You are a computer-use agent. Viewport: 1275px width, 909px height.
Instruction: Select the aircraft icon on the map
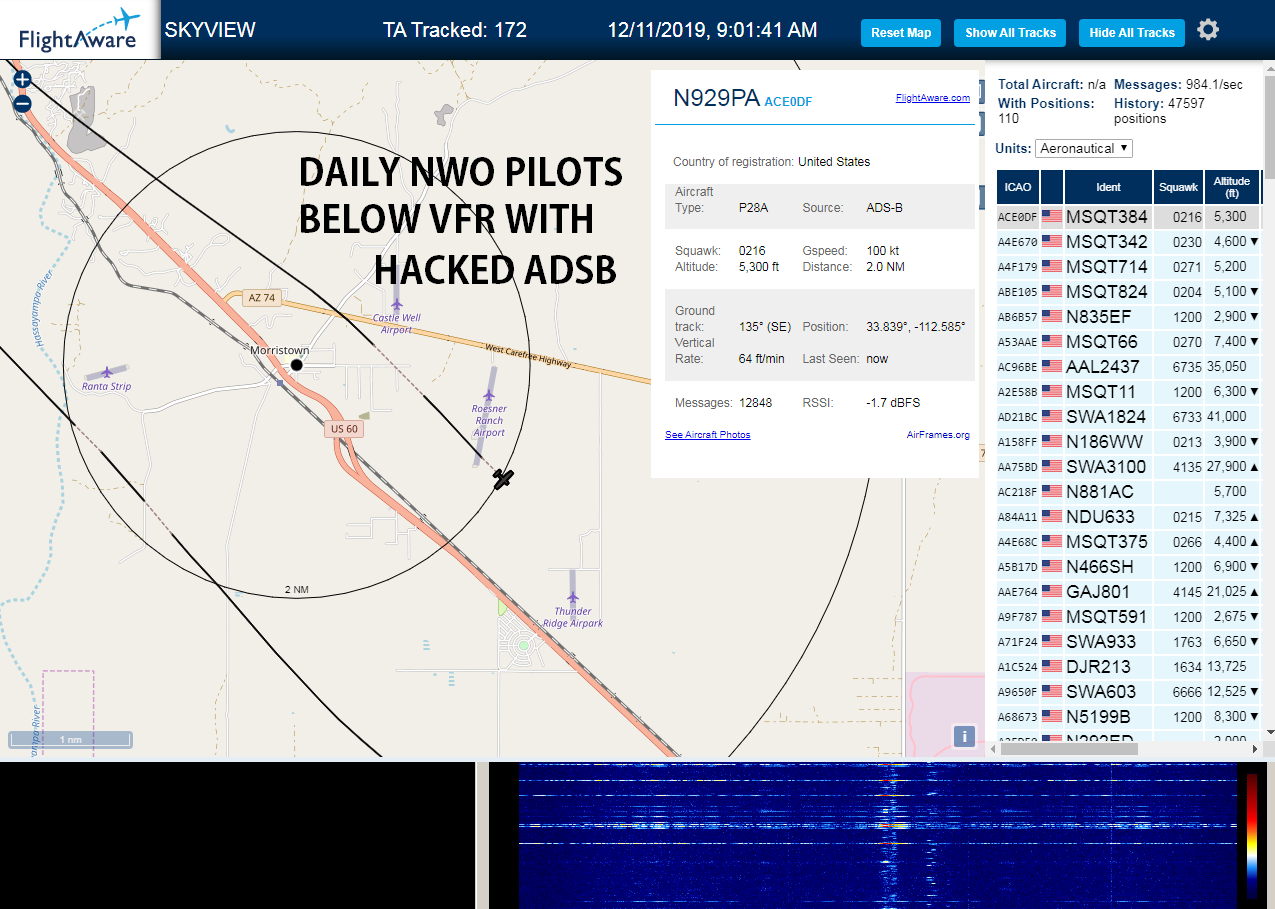503,479
